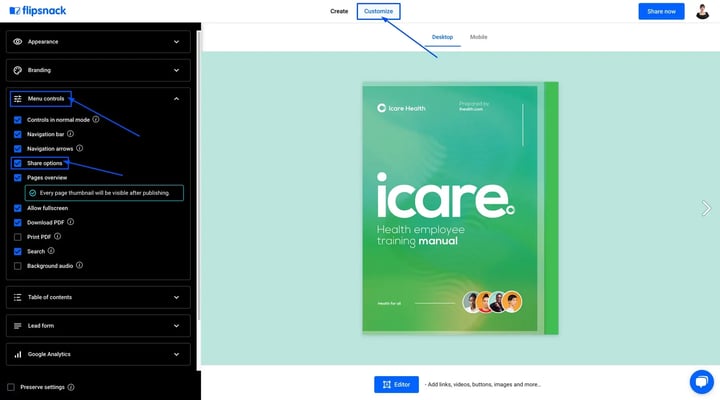720x400 pixels.
Task: Uncheck the Allow fullscreen checkbox
Action: [17, 208]
